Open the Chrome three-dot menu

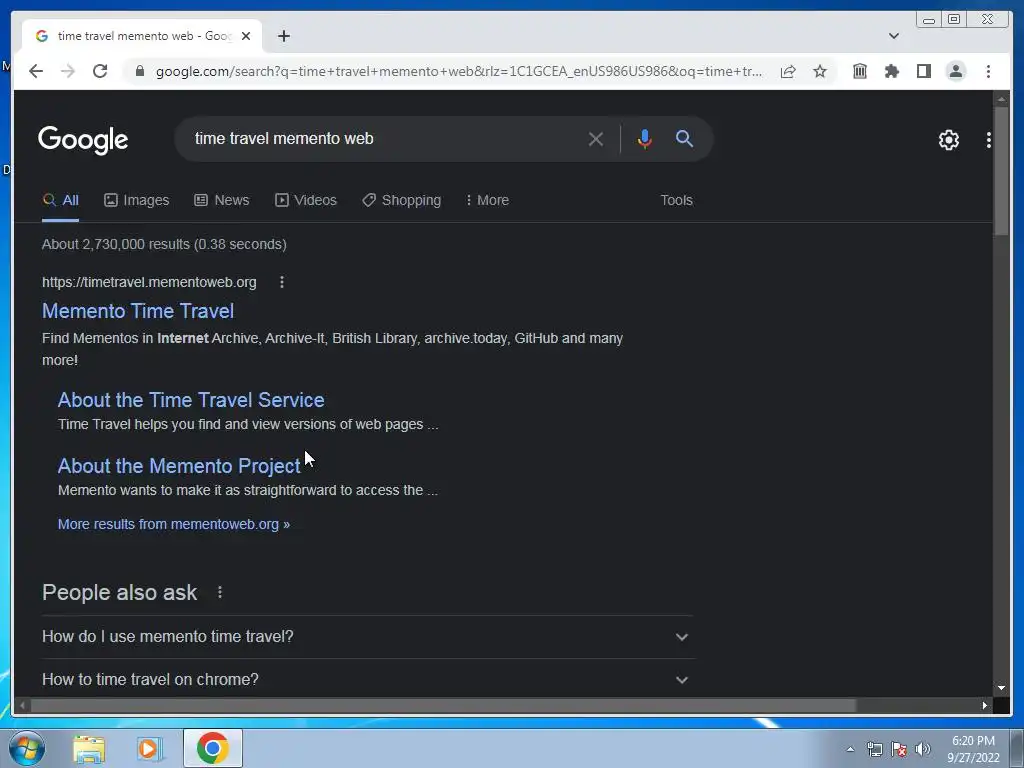tap(988, 71)
